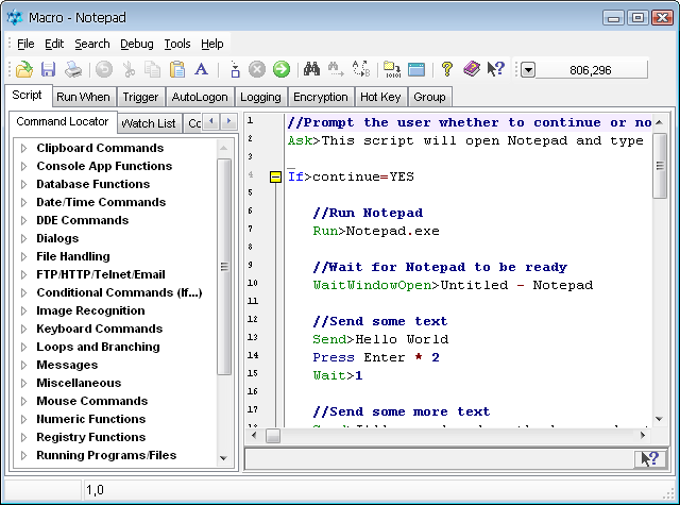
Task: Expand Conditional Commands (If...) category
Action: [x=24, y=293]
